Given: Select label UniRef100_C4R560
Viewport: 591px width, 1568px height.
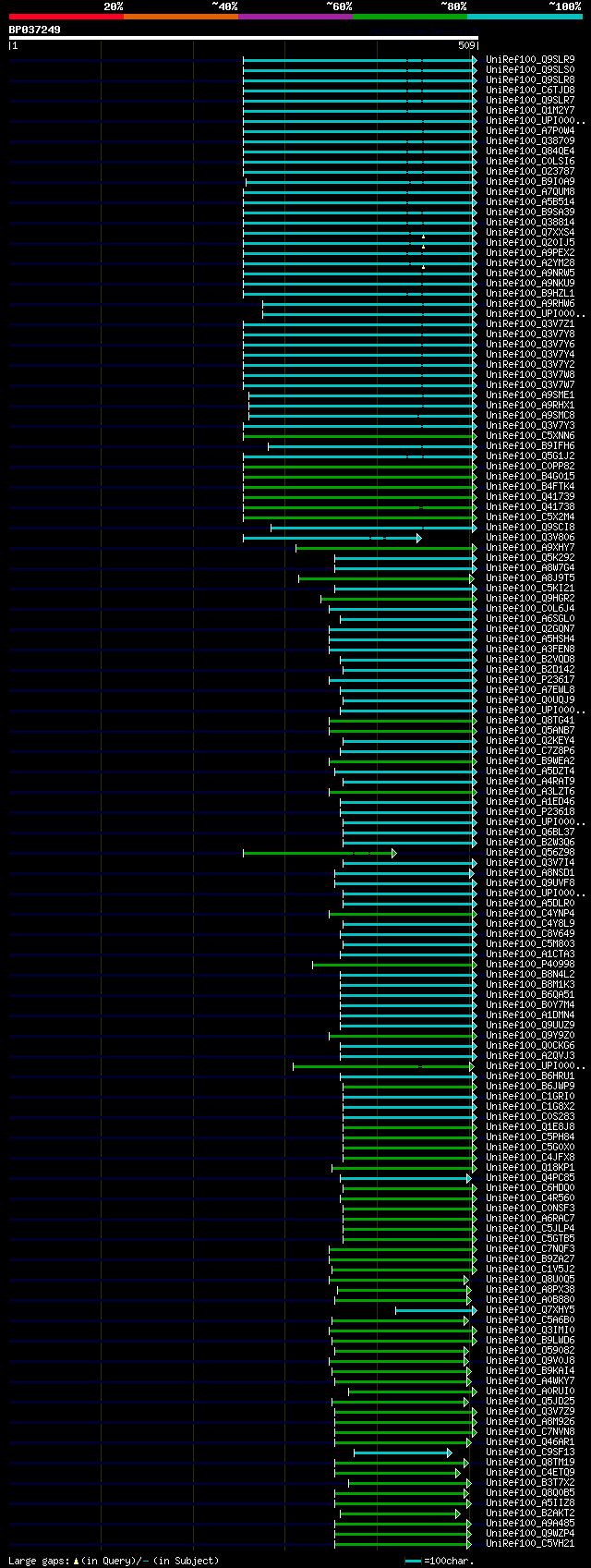Looking at the screenshot, I should click(530, 1198).
